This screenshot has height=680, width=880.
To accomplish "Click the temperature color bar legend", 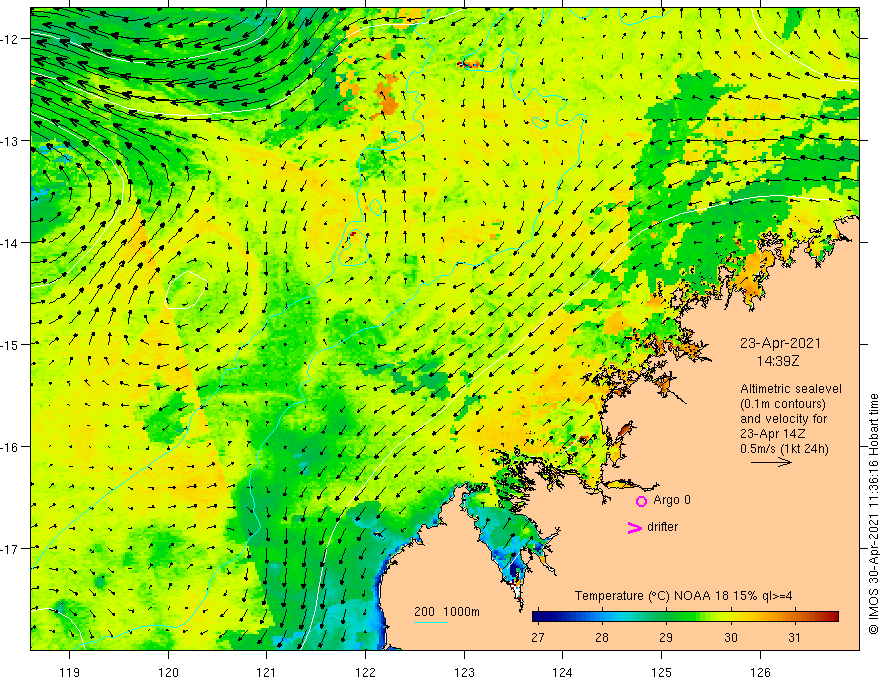I will (685, 617).
